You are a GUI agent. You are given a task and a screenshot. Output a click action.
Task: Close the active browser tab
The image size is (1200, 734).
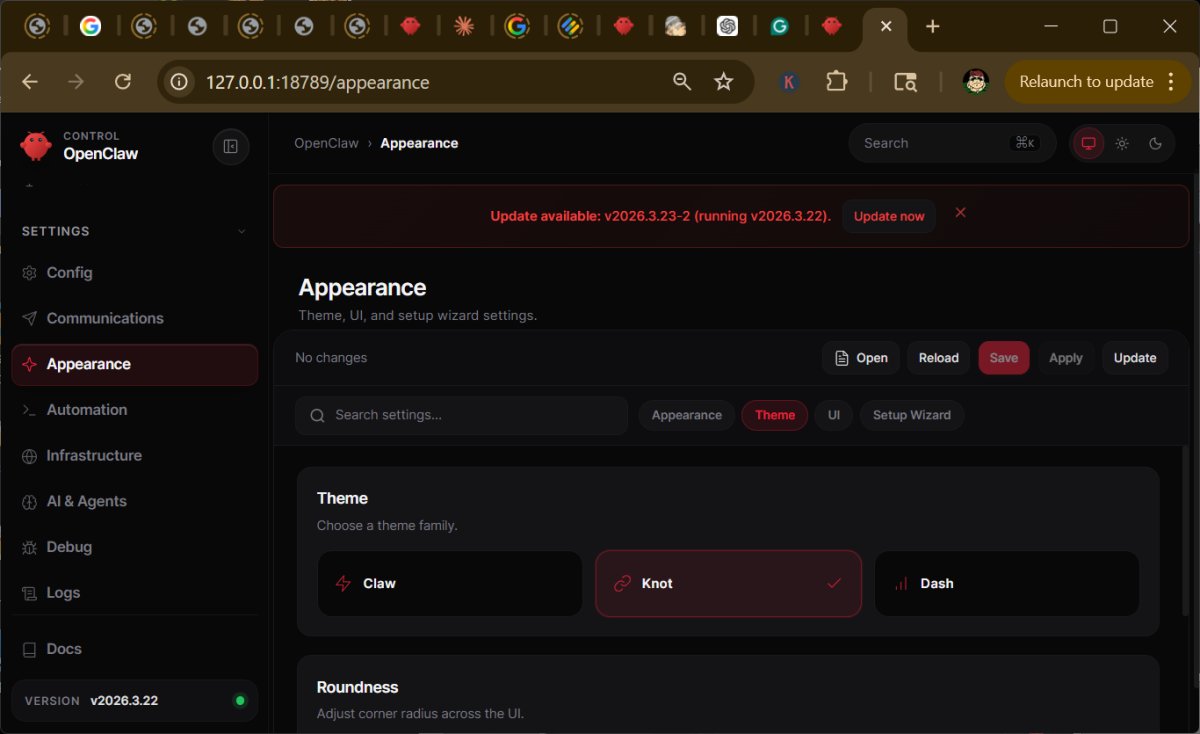[886, 27]
